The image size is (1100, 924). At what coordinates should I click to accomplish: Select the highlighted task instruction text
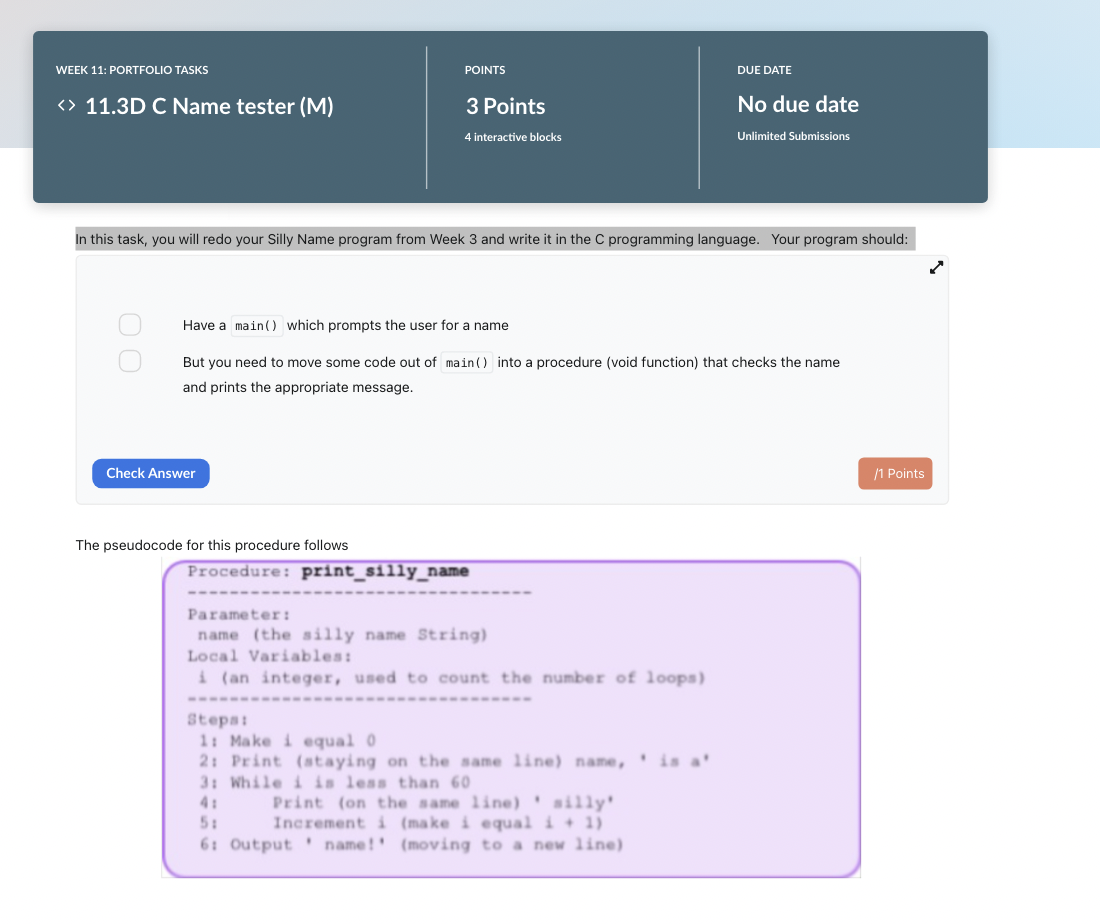click(493, 239)
